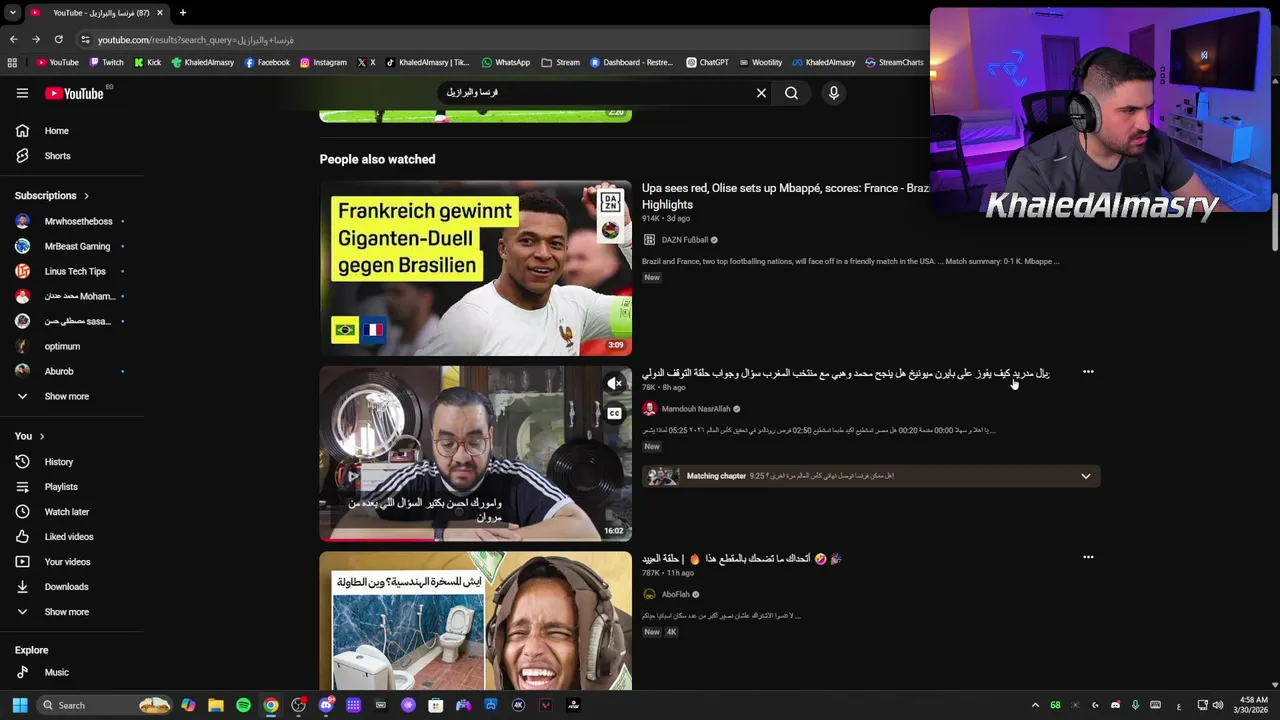Unmute the Mamdouh NasrAllah preview video

point(615,383)
